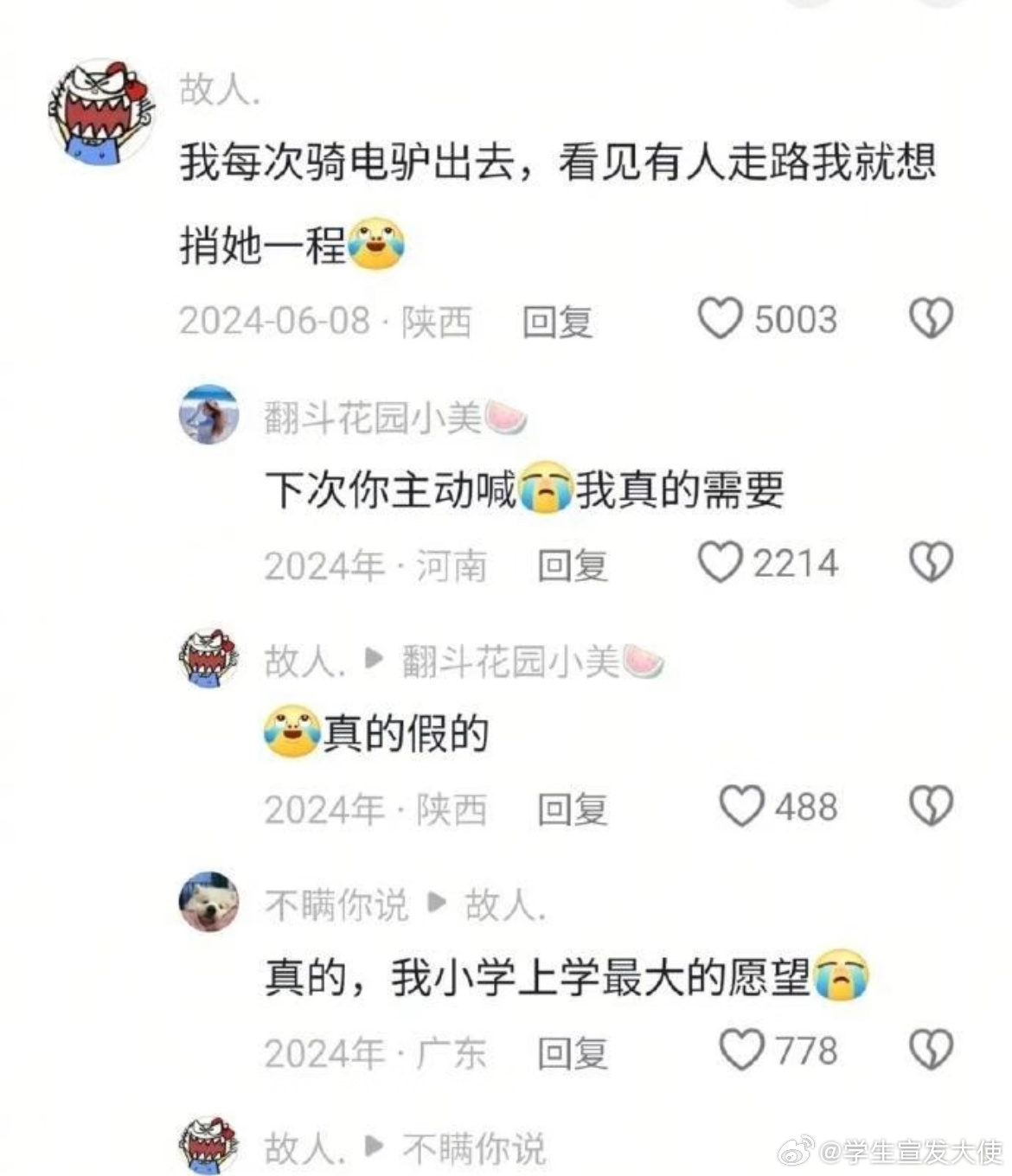Dislike the 5003-like comment via broken heart
Image resolution: width=1012 pixels, height=1176 pixels.
tap(931, 318)
